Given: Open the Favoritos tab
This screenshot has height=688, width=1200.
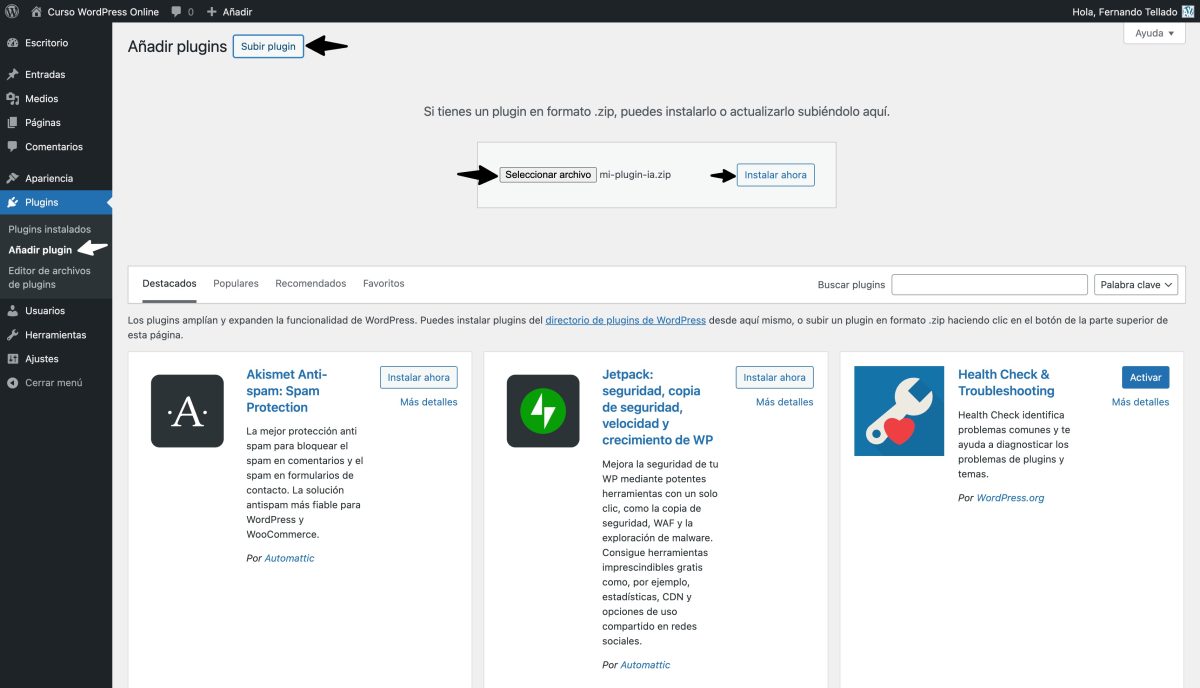Looking at the screenshot, I should pyautogui.click(x=383, y=283).
